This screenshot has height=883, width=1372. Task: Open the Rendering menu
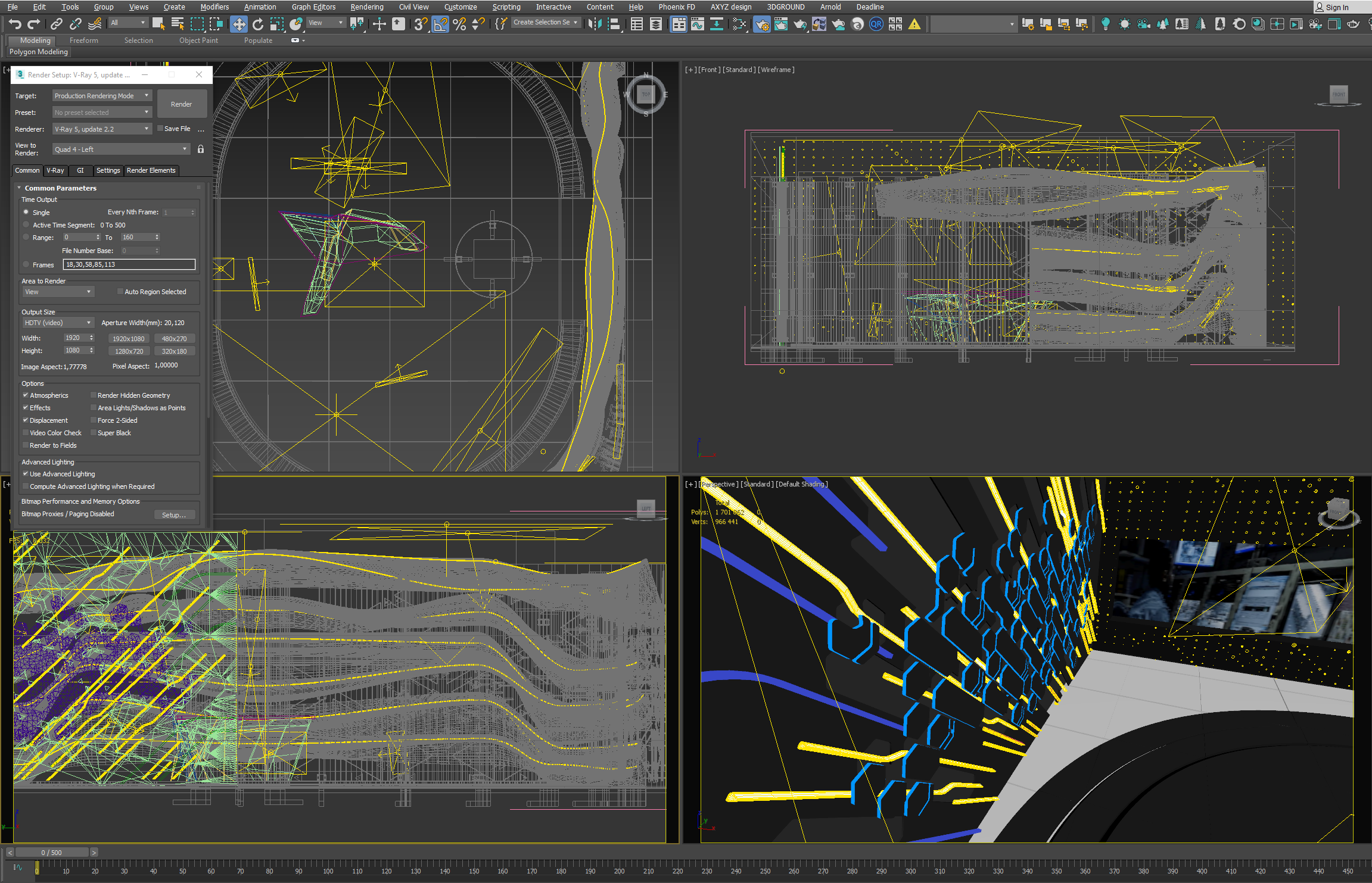[366, 7]
